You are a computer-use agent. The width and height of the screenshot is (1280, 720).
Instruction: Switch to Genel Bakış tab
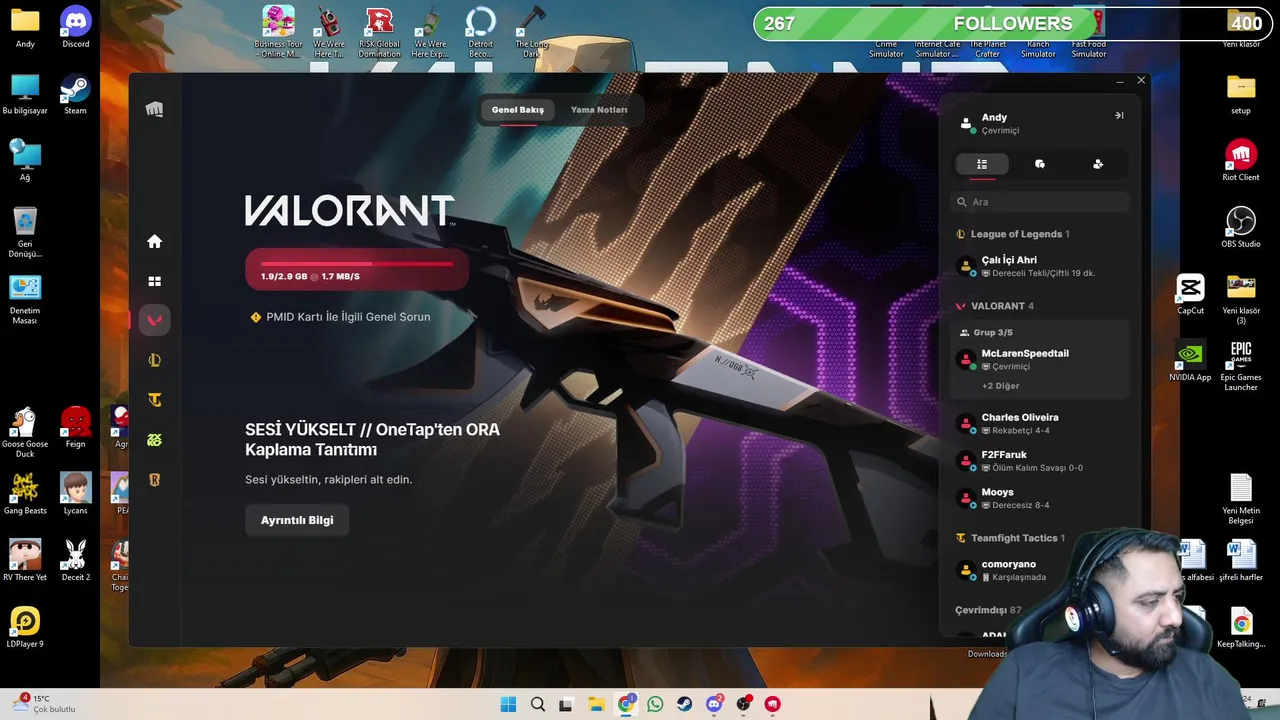click(517, 110)
